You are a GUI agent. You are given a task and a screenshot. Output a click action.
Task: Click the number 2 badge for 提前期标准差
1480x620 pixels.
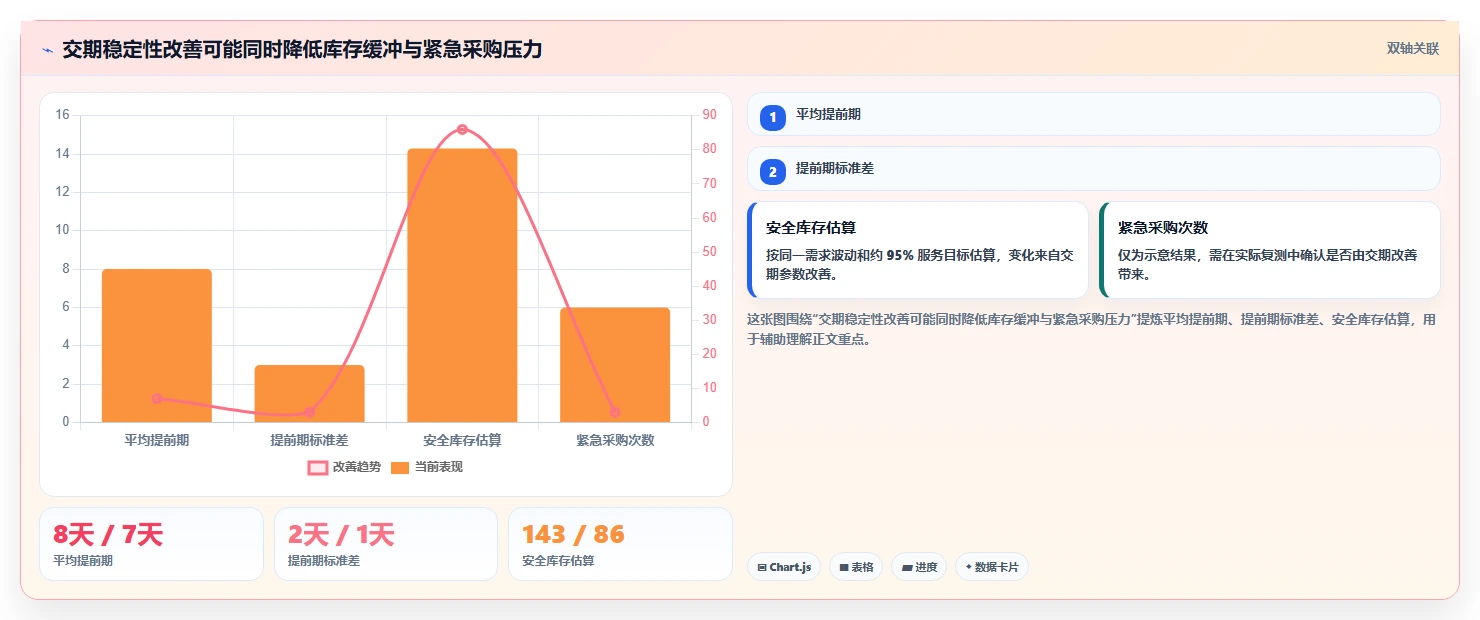[x=773, y=171]
